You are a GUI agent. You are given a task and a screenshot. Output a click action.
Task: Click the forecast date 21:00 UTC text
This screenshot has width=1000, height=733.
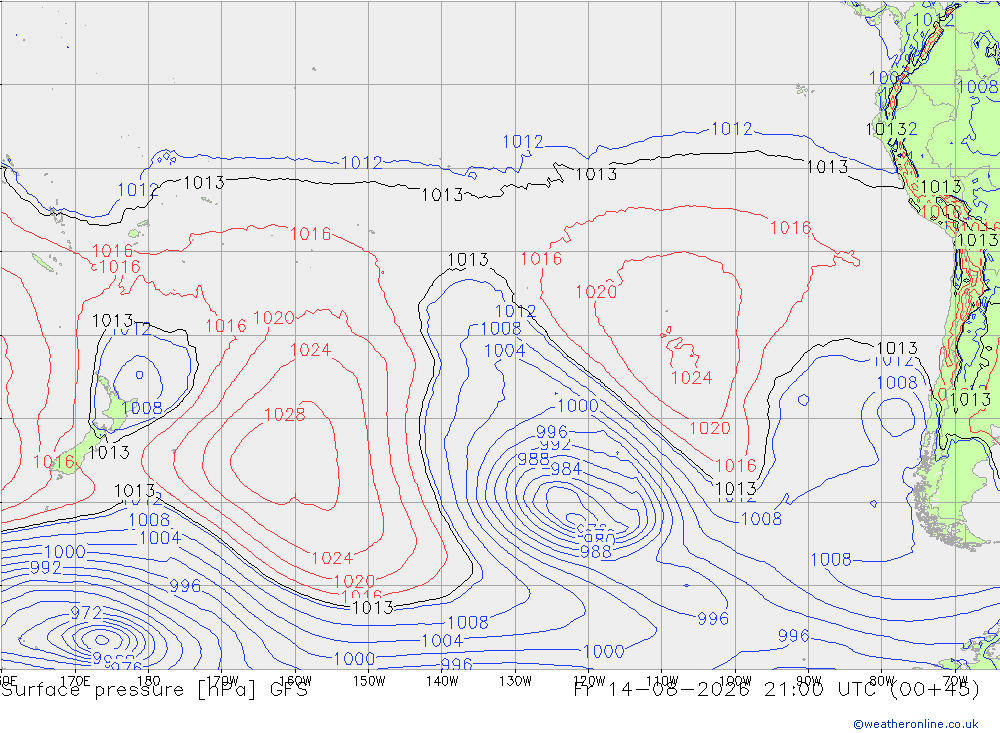777,690
